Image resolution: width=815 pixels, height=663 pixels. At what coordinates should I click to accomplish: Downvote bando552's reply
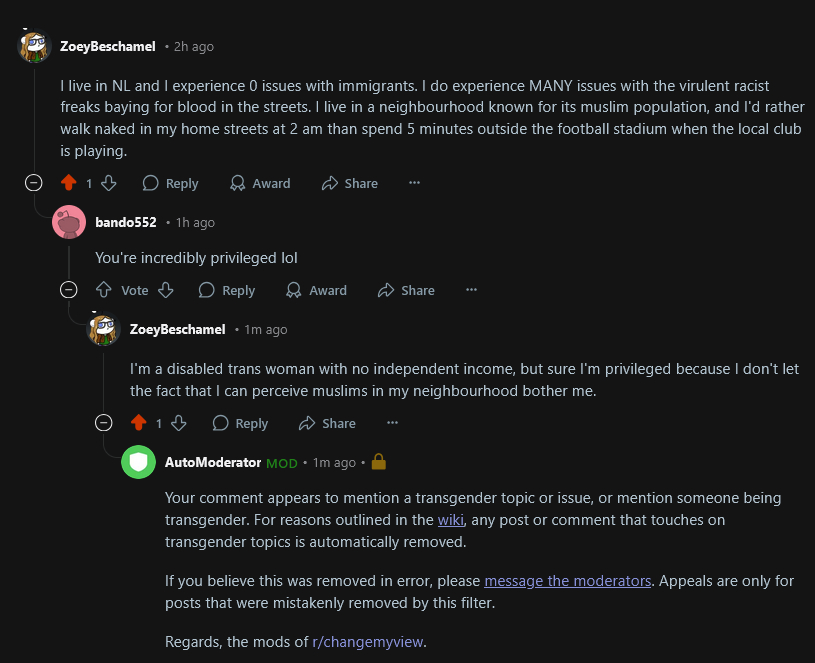[x=166, y=290]
